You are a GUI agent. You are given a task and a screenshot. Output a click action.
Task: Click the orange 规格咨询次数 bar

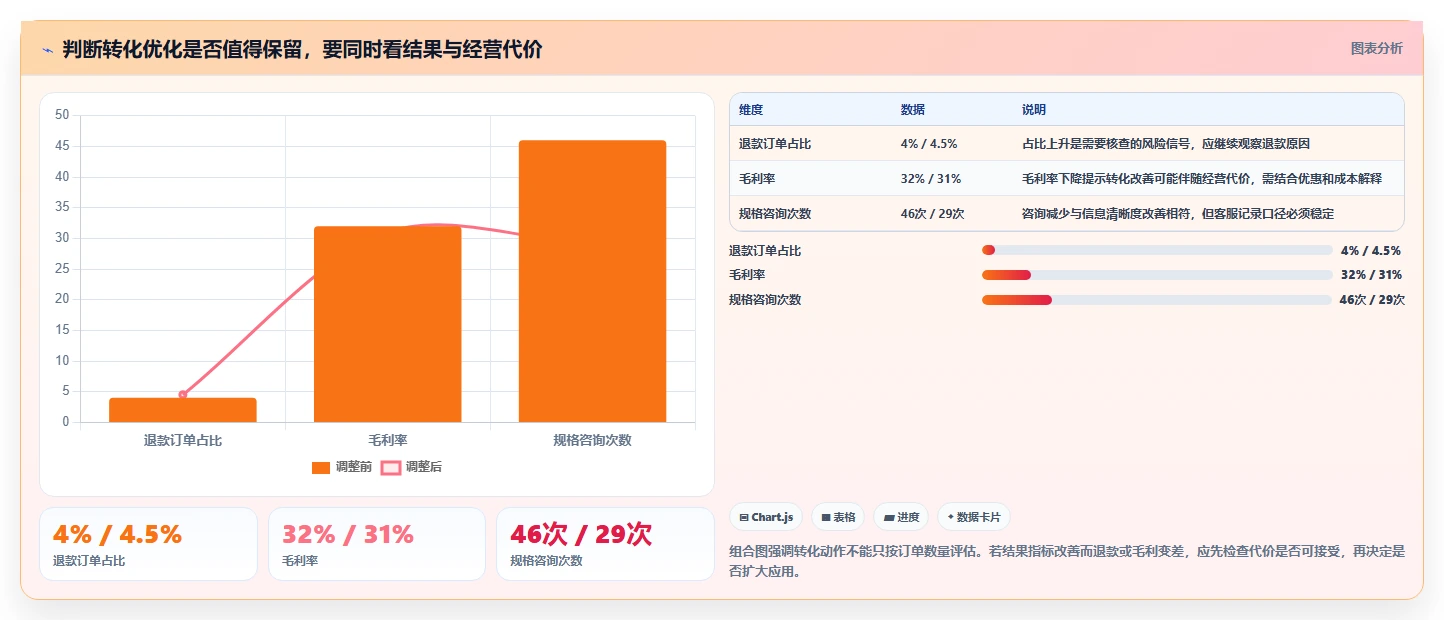[592, 281]
